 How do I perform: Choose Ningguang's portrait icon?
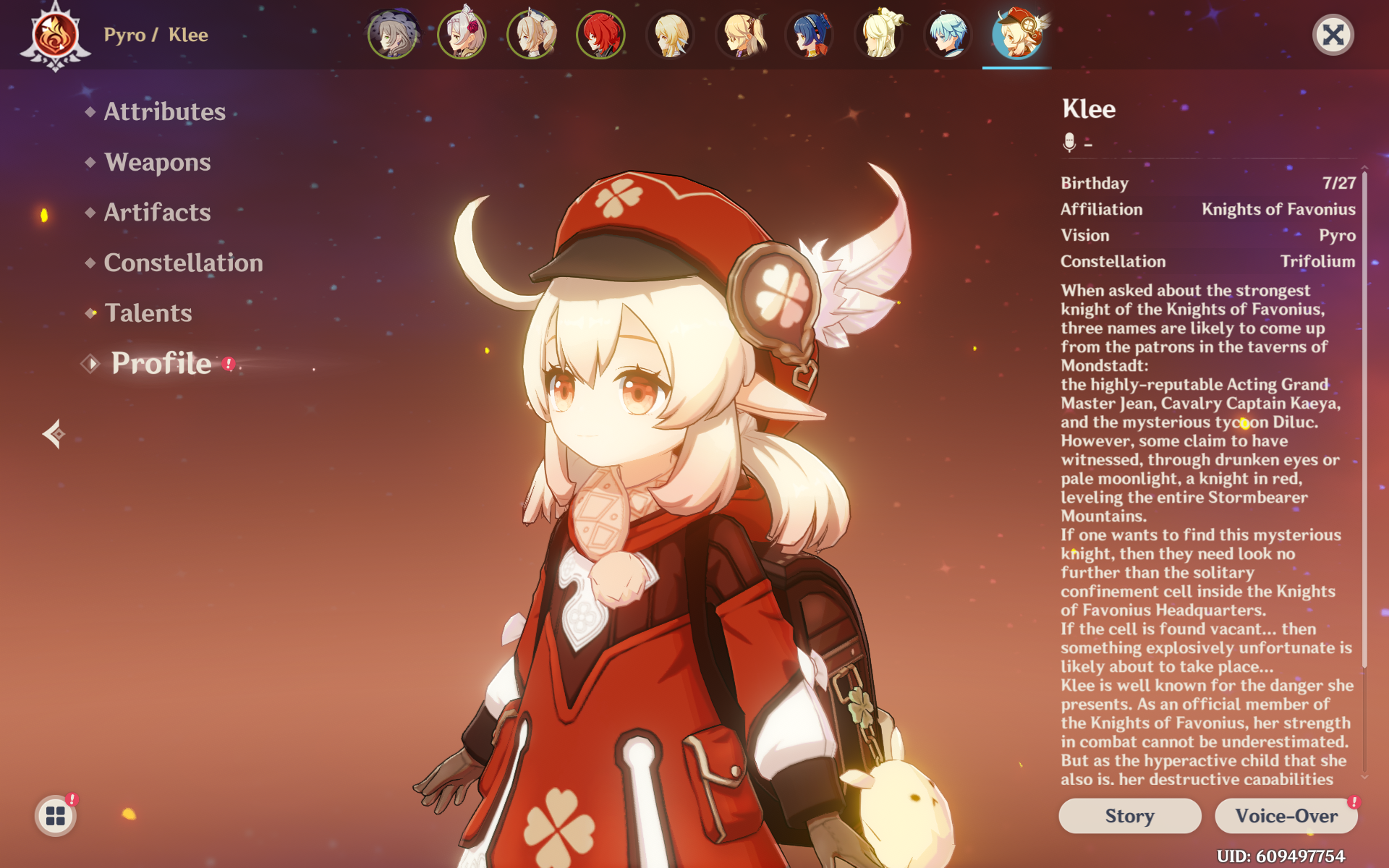pos(879,34)
